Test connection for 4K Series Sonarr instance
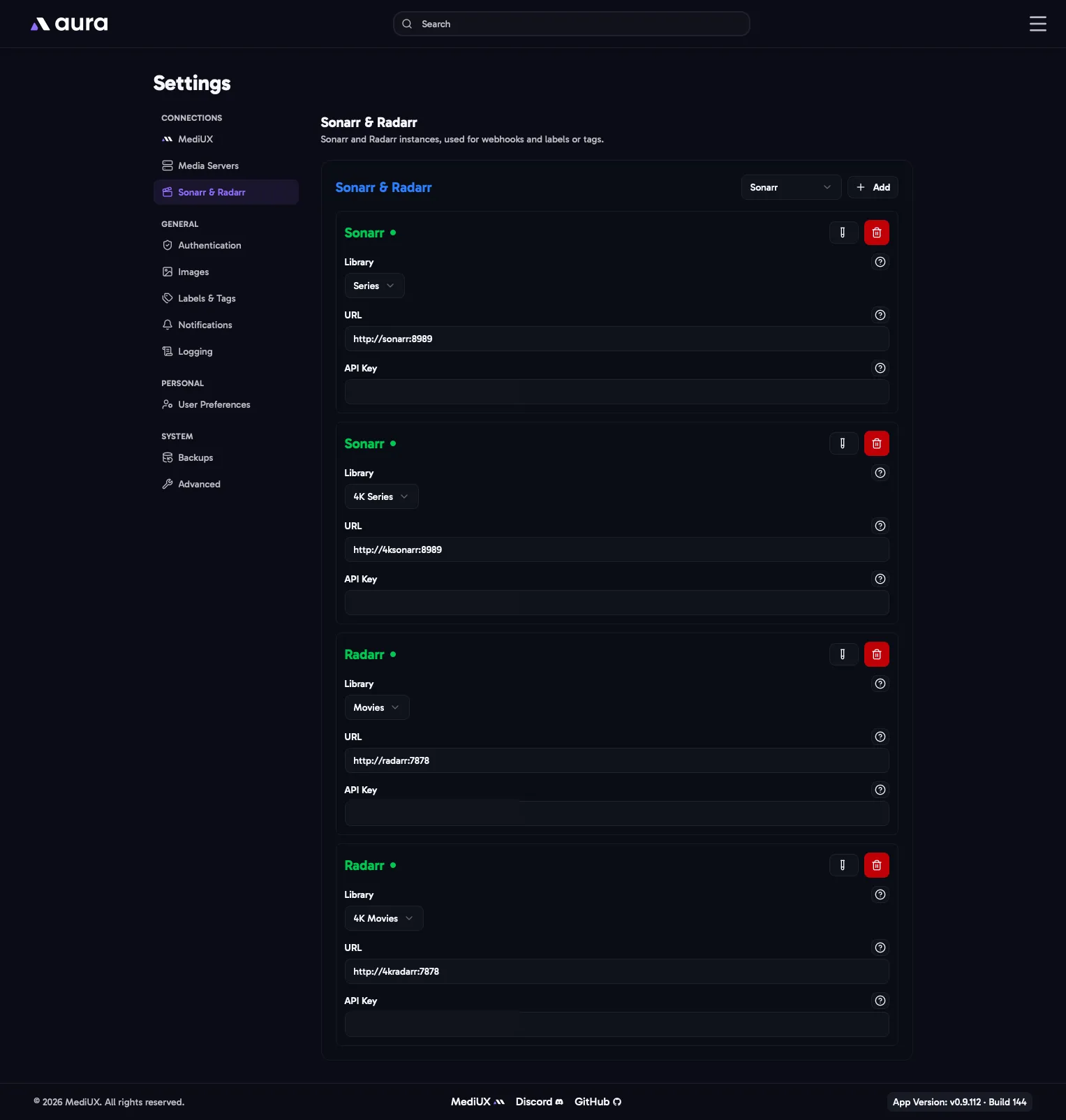The height and width of the screenshot is (1120, 1066). [x=843, y=443]
